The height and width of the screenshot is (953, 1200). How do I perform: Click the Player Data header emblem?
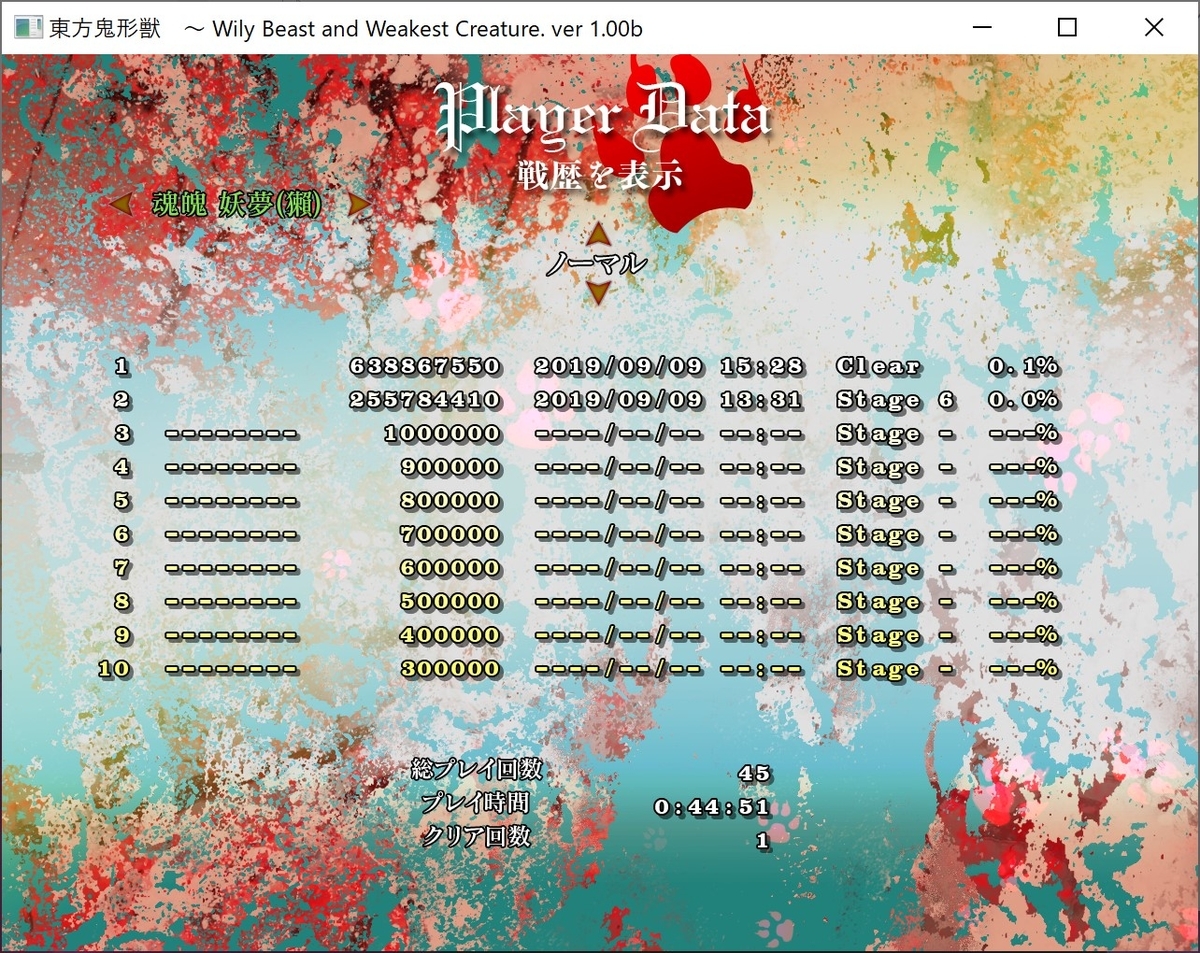pyautogui.click(x=600, y=115)
